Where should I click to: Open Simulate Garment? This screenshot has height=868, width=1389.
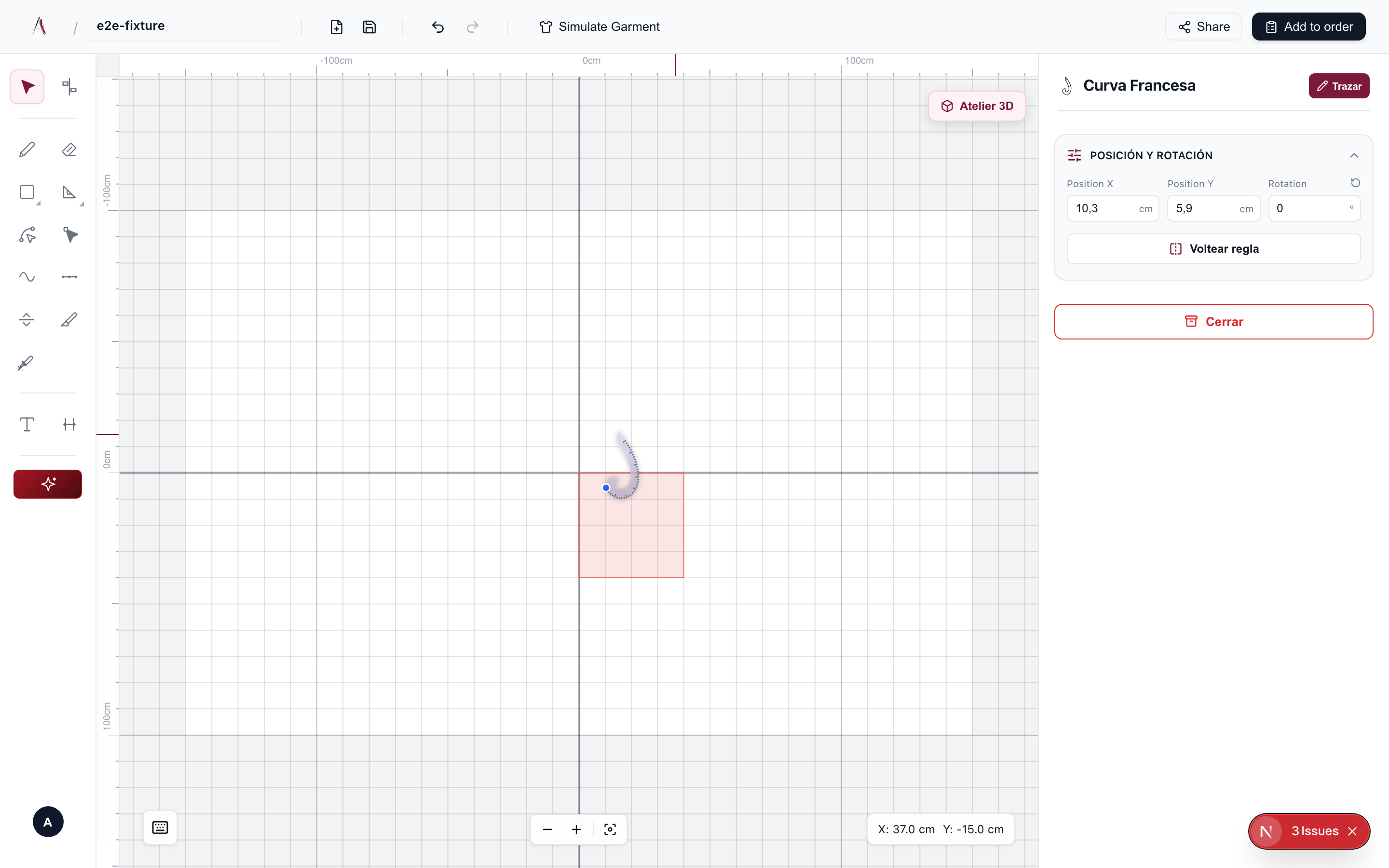point(599,27)
